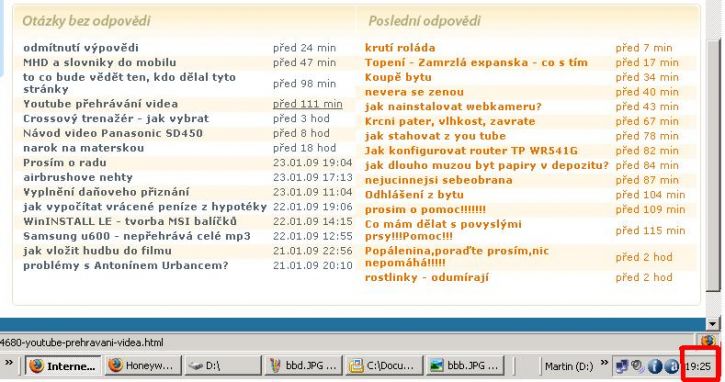Open question "Youtube přehrávání videa"
This screenshot has width=725, height=382.
coord(100,104)
